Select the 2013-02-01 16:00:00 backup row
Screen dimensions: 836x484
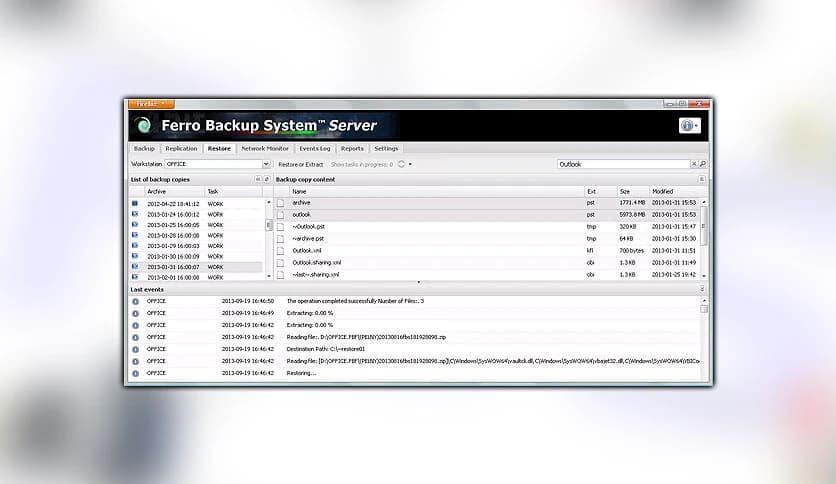pyautogui.click(x=196, y=277)
